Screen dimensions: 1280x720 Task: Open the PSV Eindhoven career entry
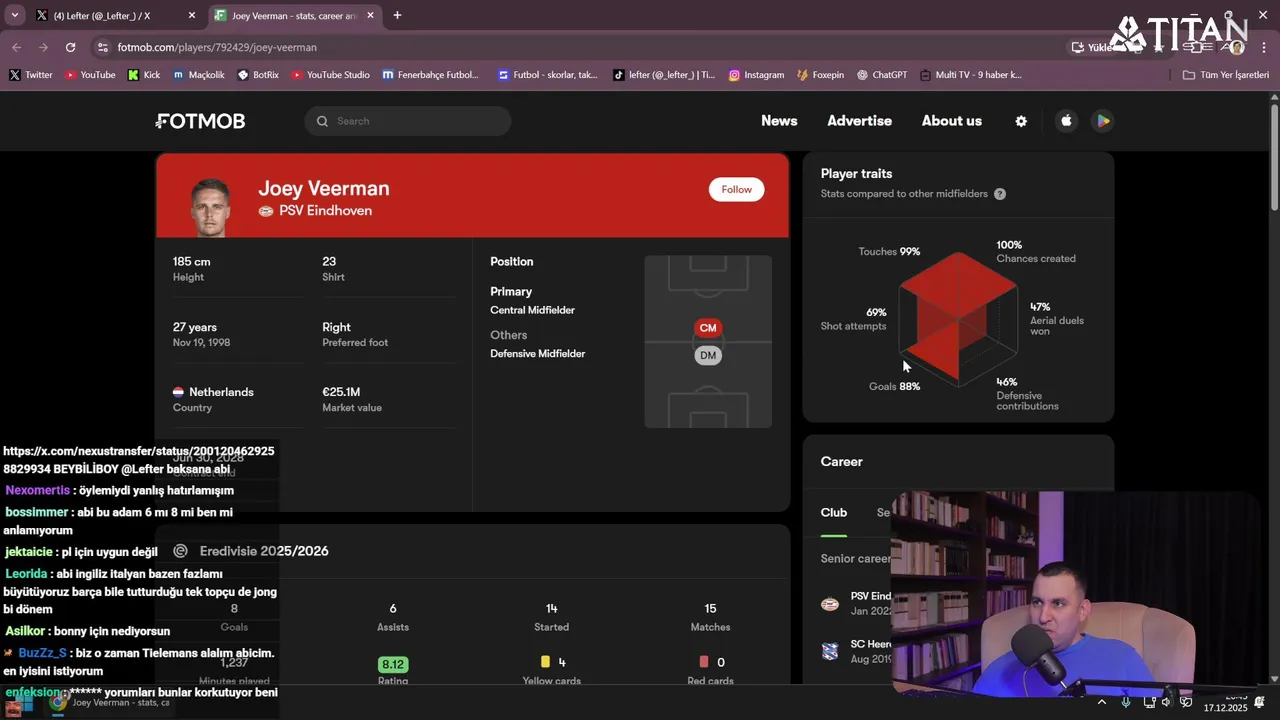point(857,603)
